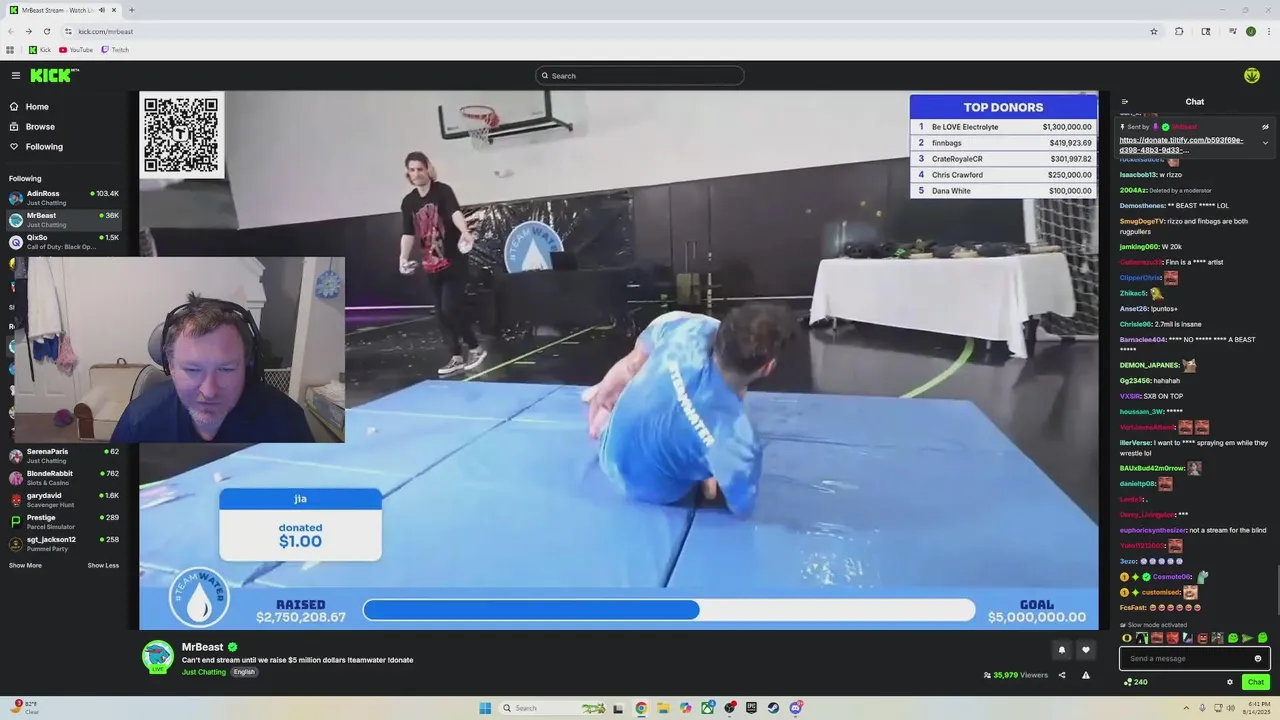1280x720 pixels.
Task: Open the browser extensions icon
Action: pos(1179,31)
